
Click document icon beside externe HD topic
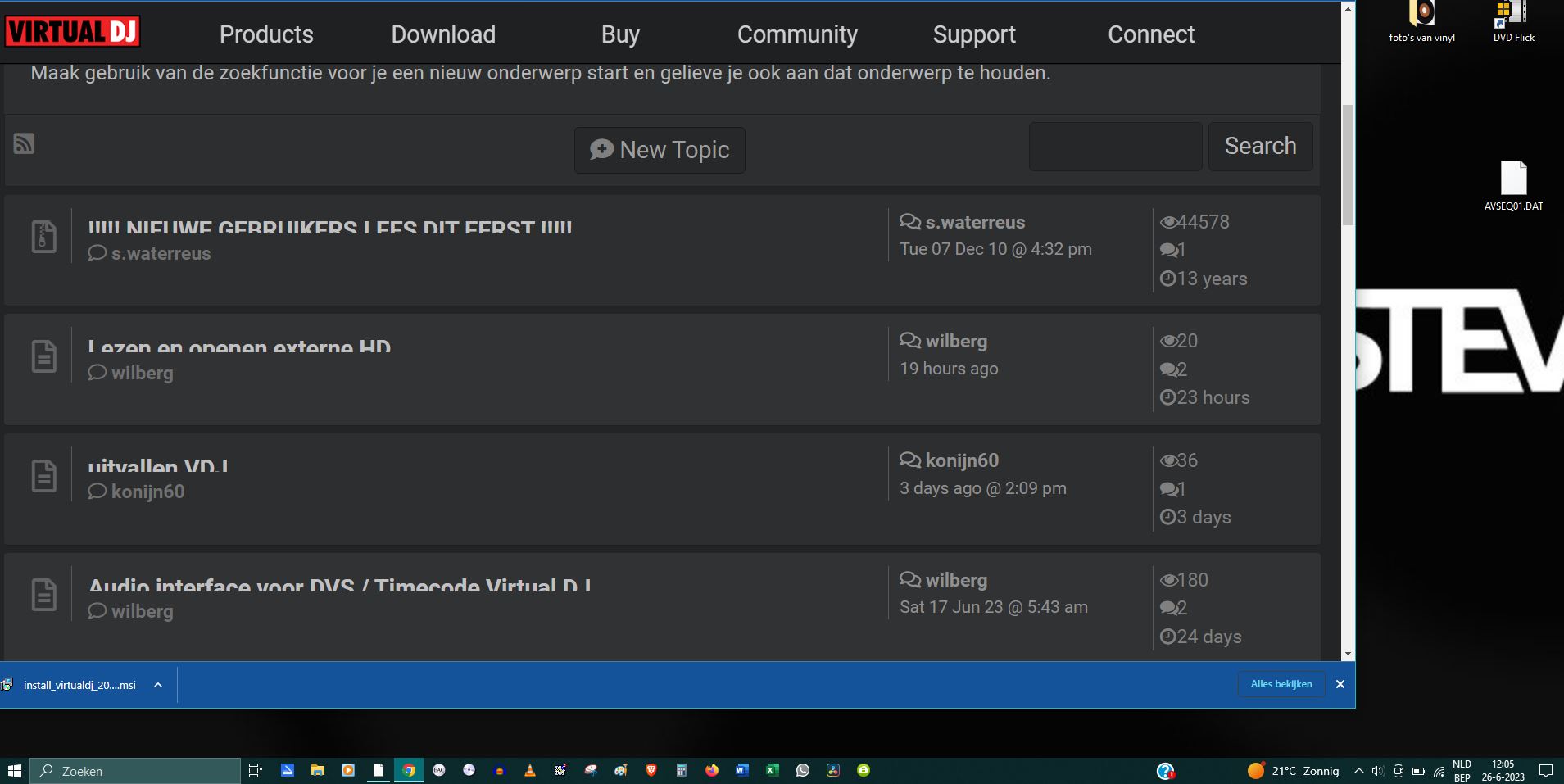[x=43, y=356]
